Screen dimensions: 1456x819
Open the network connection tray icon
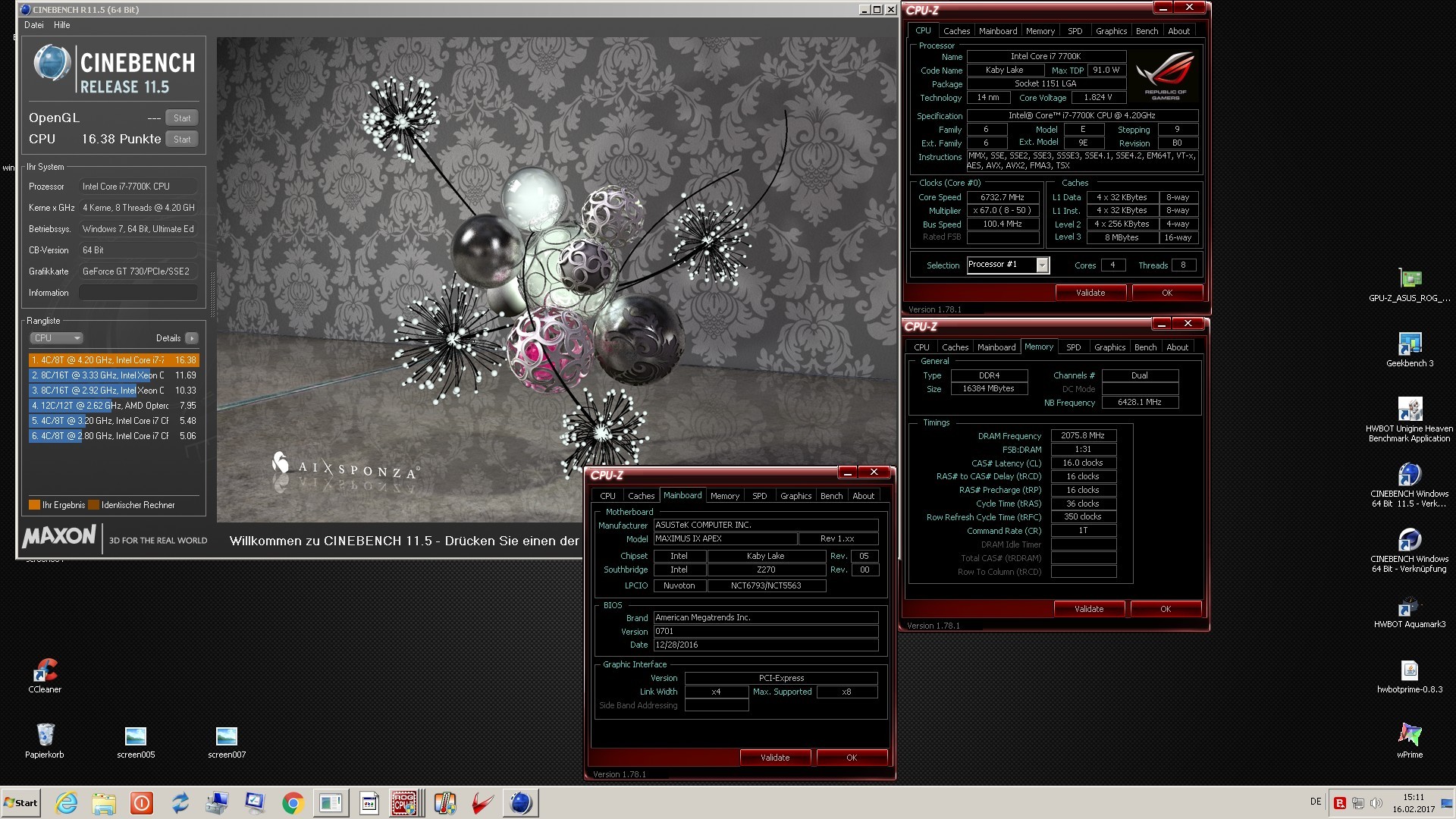pyautogui.click(x=1357, y=803)
